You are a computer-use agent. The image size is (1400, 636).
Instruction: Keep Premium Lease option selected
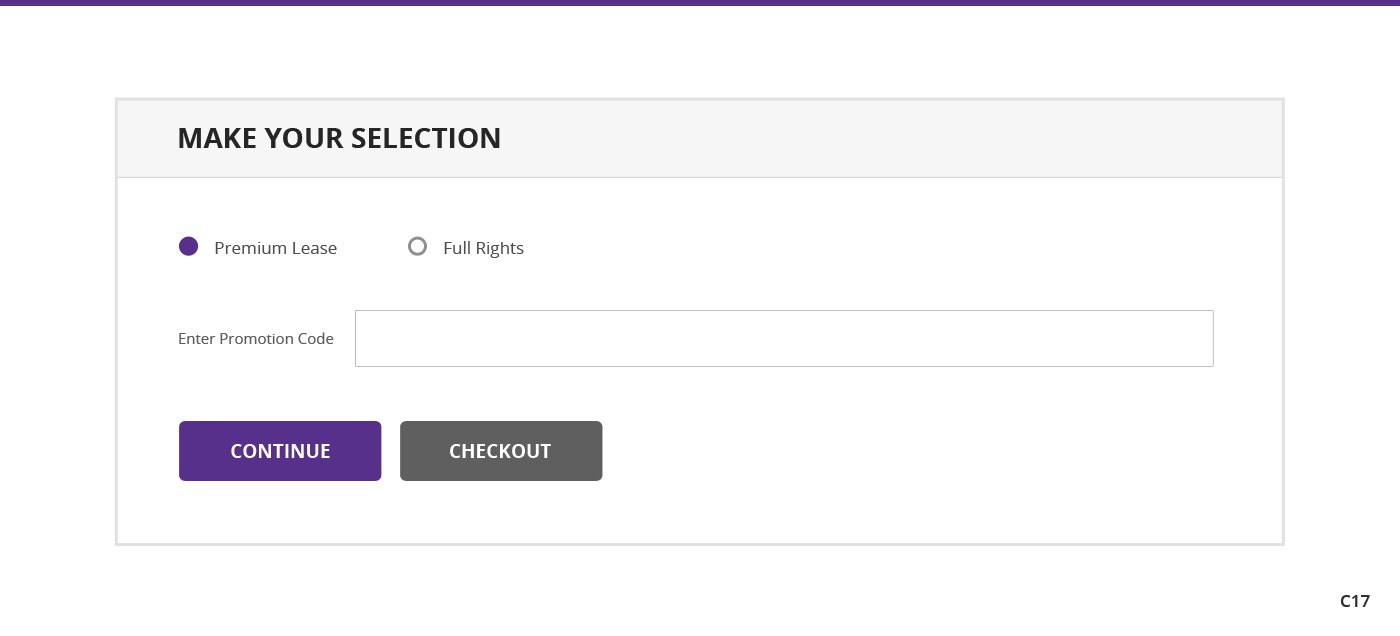pyautogui.click(x=188, y=247)
